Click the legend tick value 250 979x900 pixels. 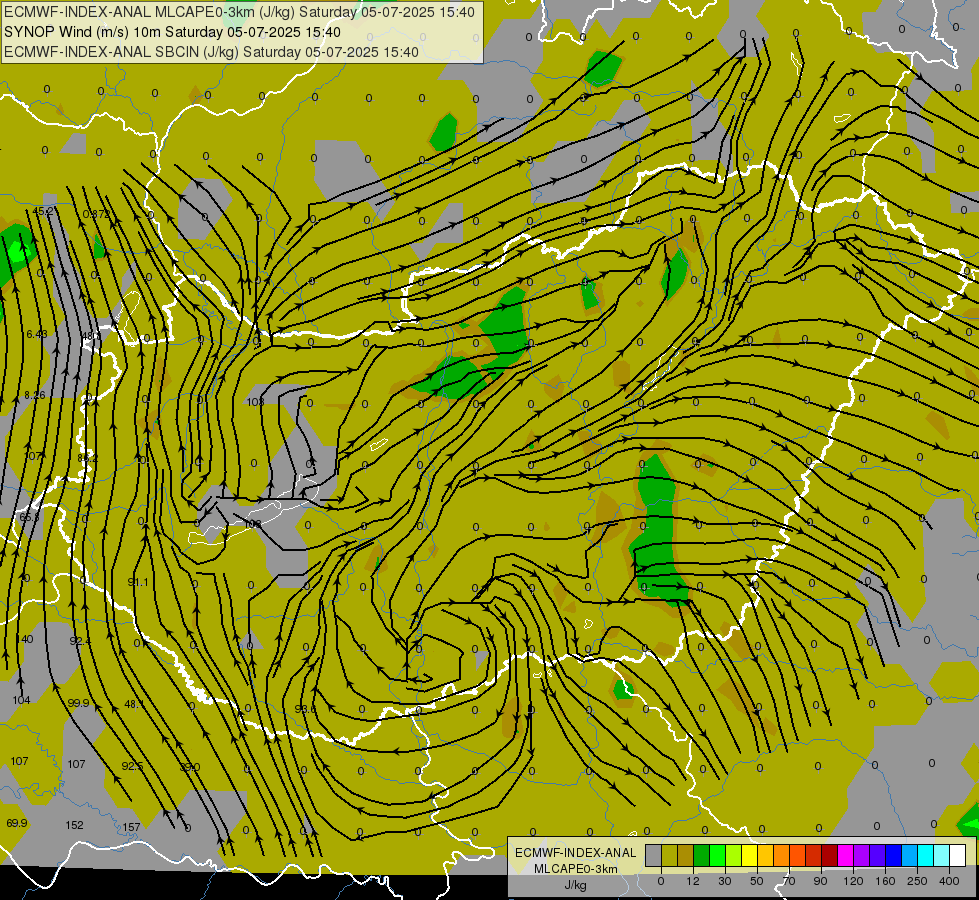pyautogui.click(x=917, y=881)
